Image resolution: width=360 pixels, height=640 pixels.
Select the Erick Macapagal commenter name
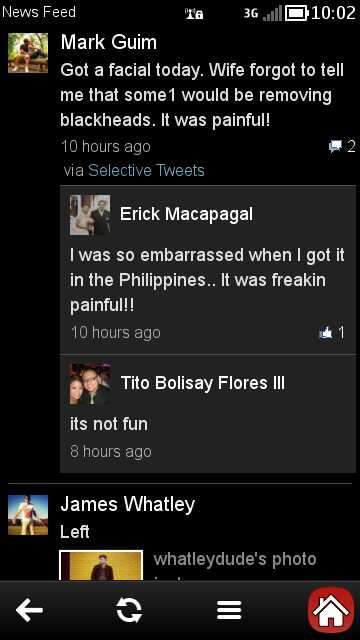[x=187, y=214]
